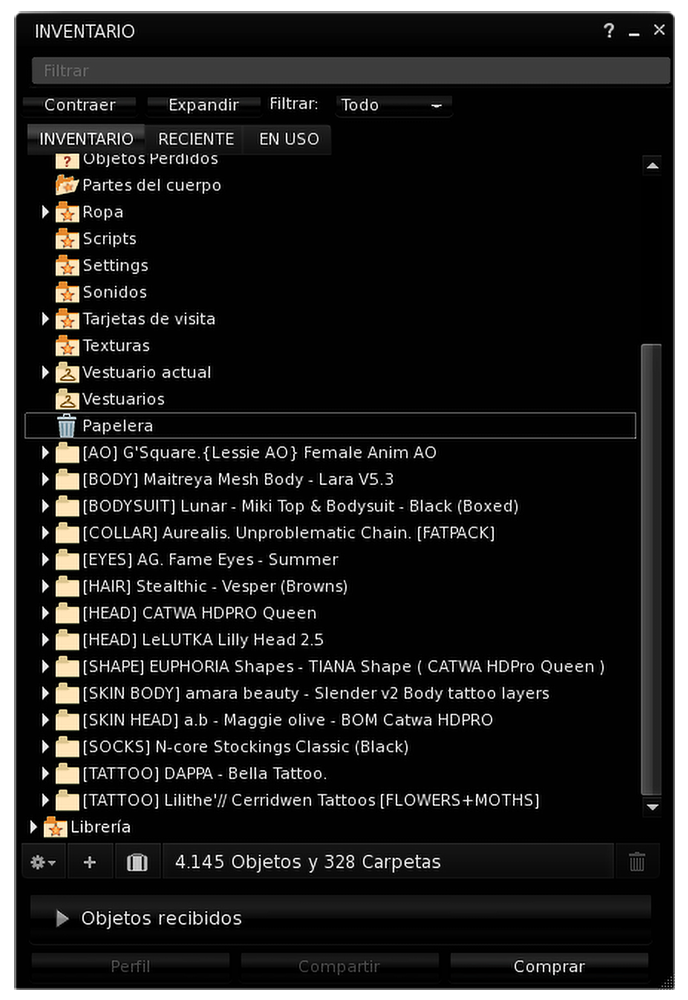The image size is (688, 1000).
Task: Switch to the RECIENTE tab
Action: [x=196, y=140]
